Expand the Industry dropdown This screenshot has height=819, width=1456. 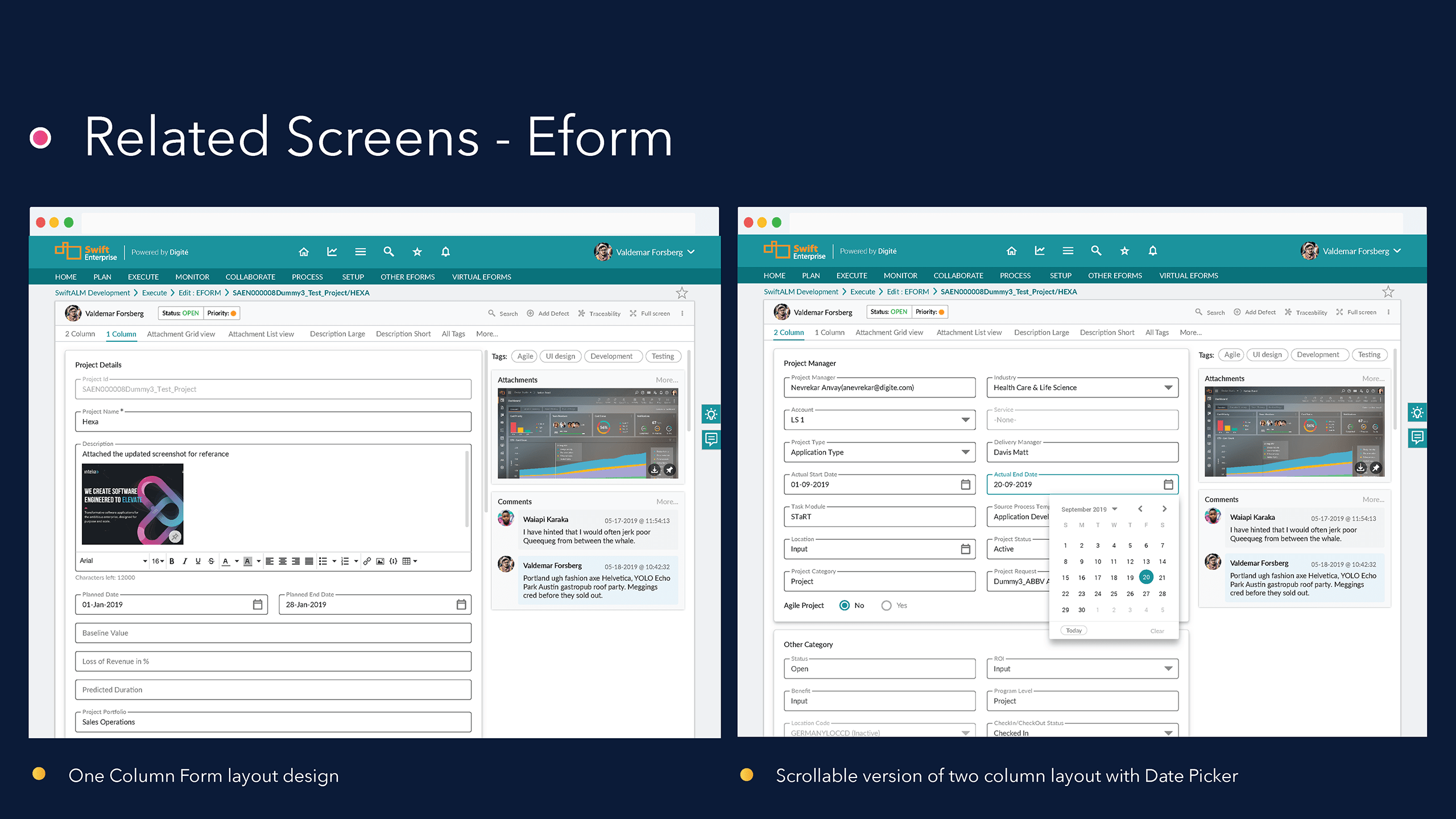(1168, 387)
